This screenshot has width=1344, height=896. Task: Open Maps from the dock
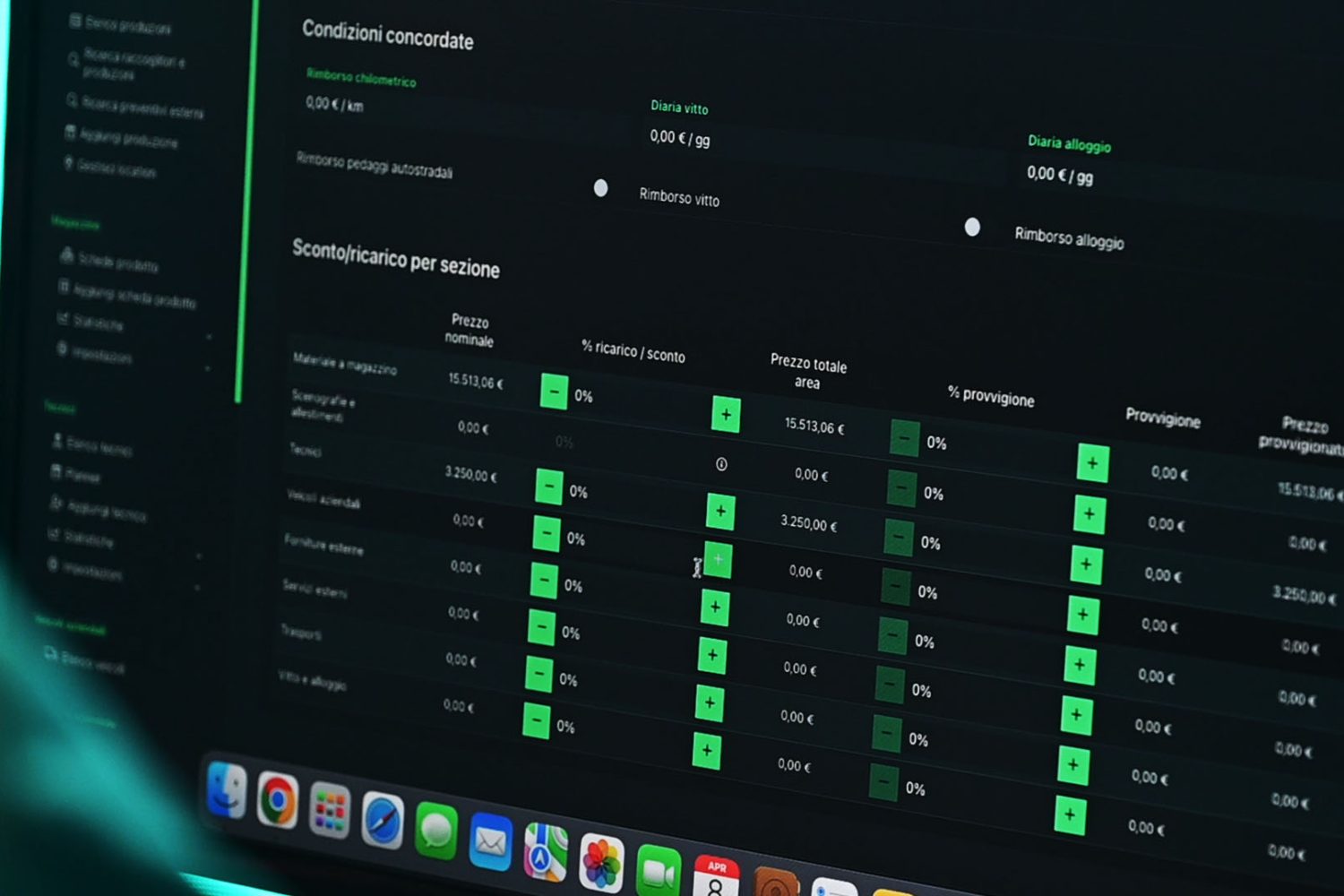click(546, 853)
